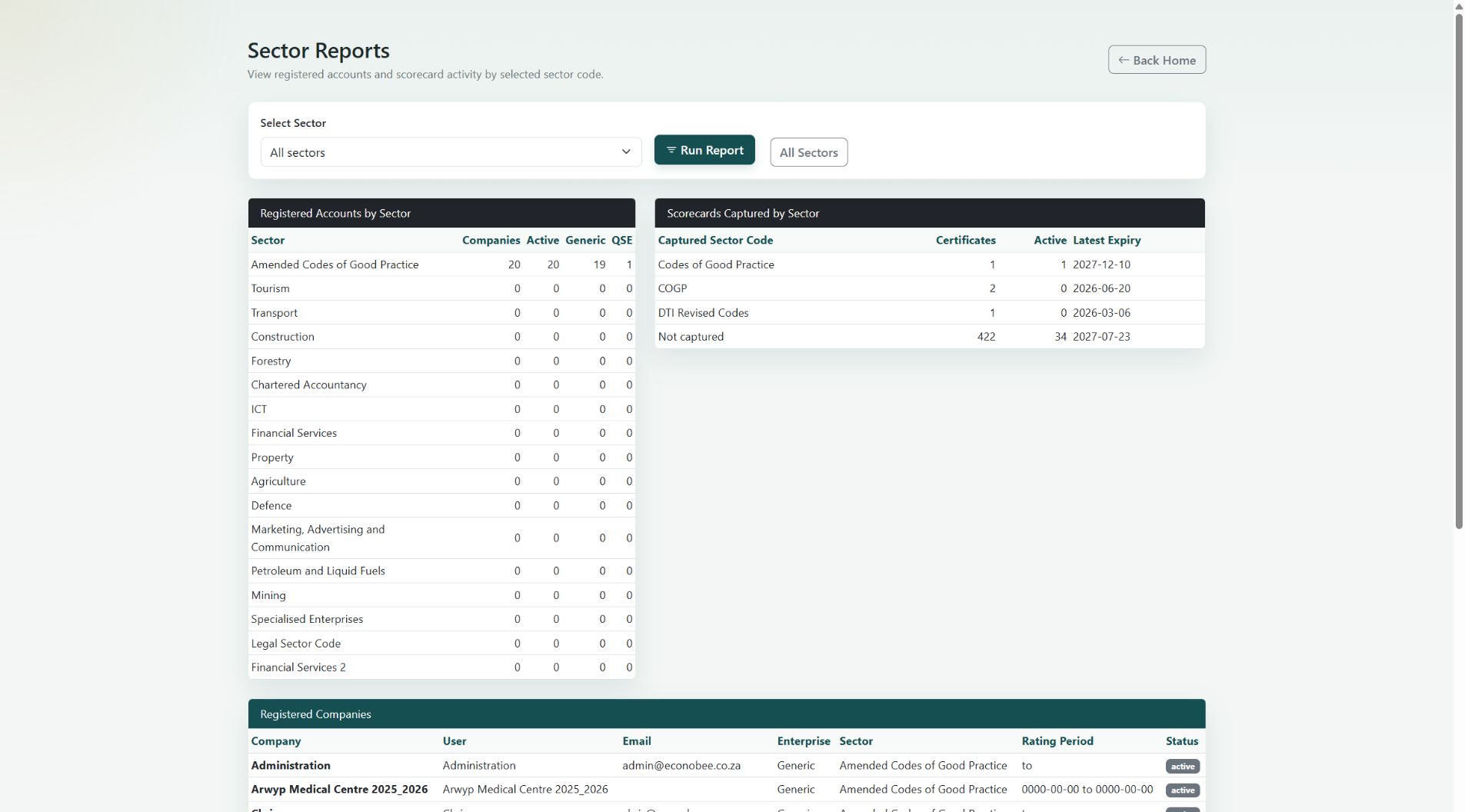1465x812 pixels.
Task: Click the Back Home button
Action: (x=1157, y=60)
